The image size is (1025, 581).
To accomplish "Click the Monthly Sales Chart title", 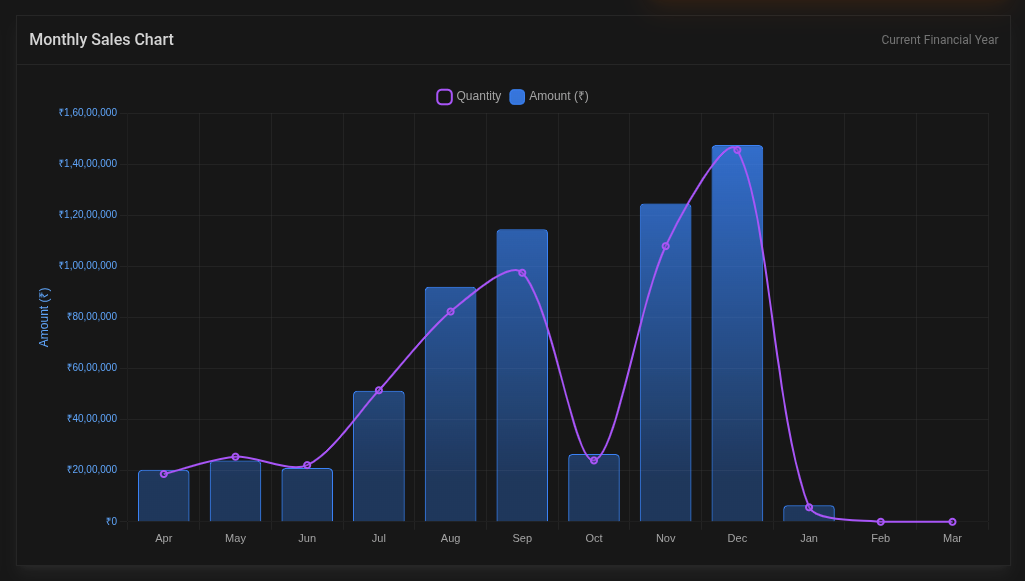I will pyautogui.click(x=101, y=39).
